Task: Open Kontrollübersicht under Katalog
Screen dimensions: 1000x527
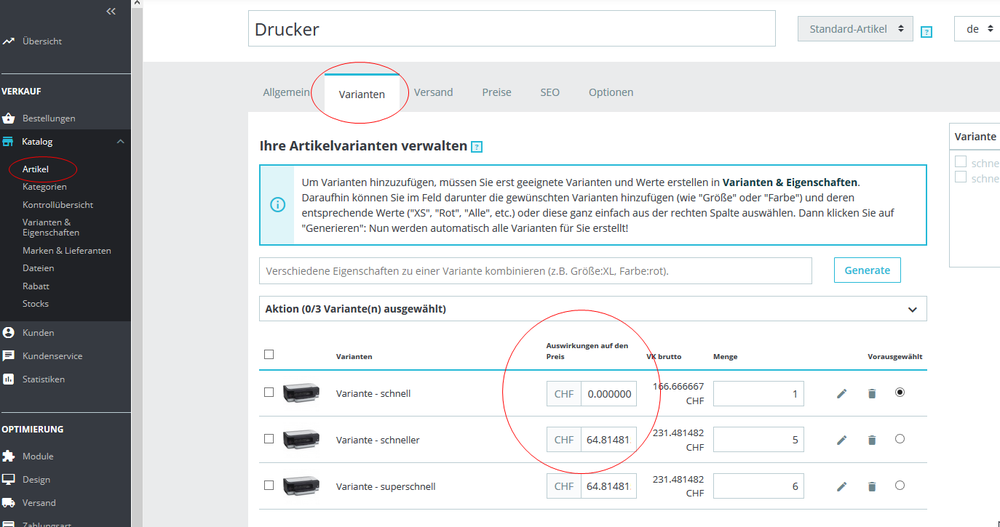Action: 58,205
